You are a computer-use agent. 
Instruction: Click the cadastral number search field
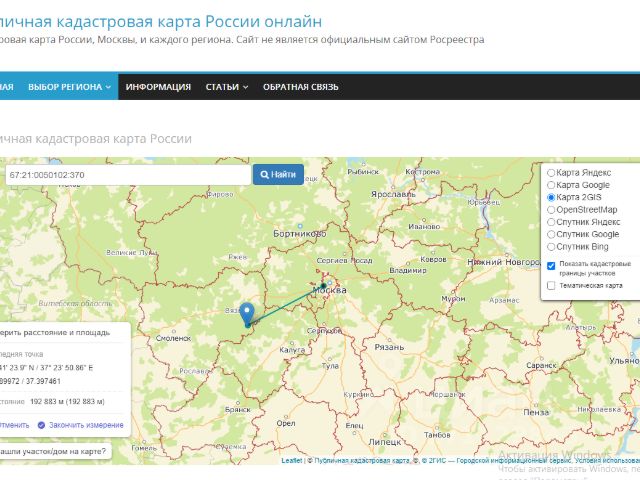128,175
